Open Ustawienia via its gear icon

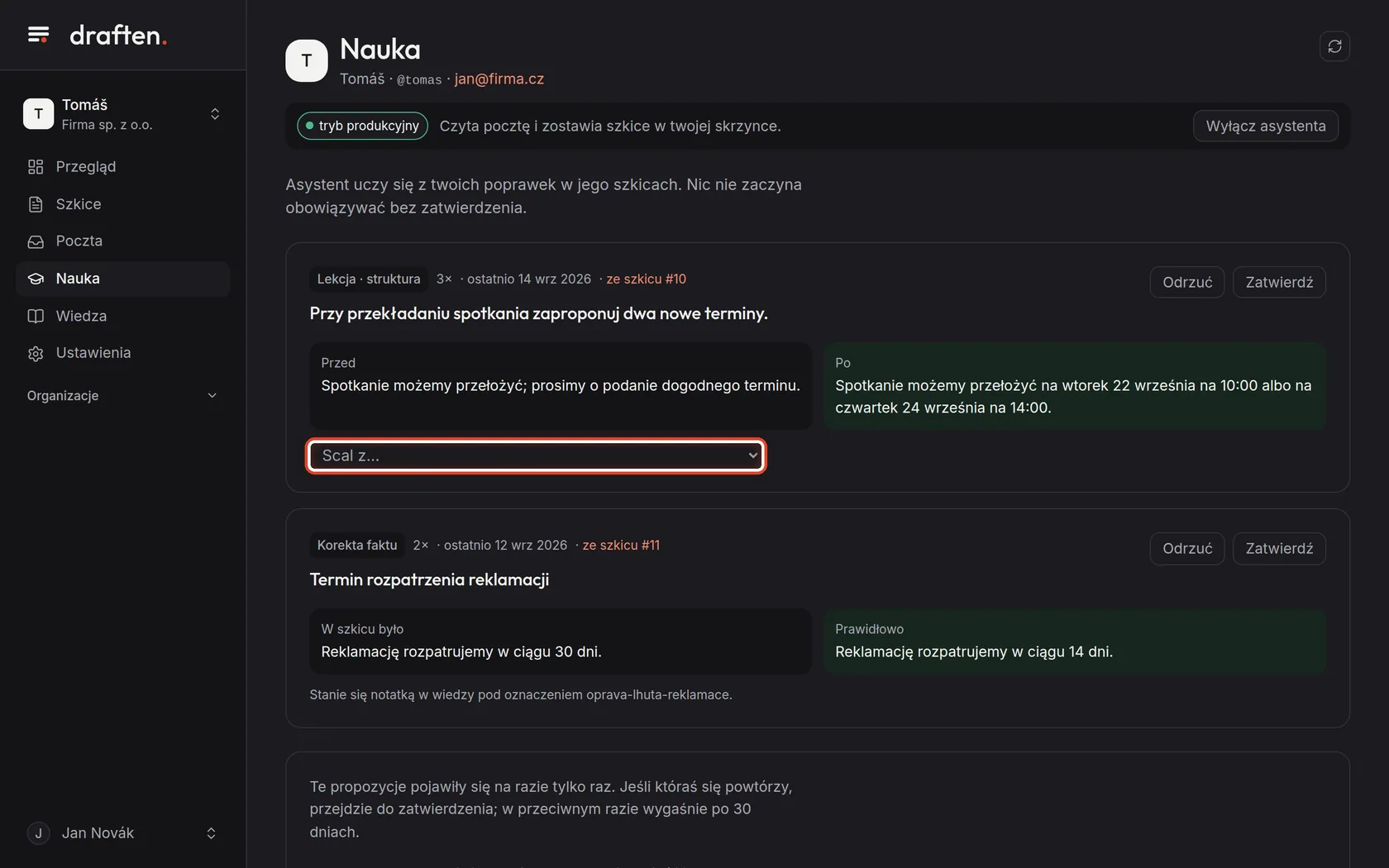click(x=36, y=353)
